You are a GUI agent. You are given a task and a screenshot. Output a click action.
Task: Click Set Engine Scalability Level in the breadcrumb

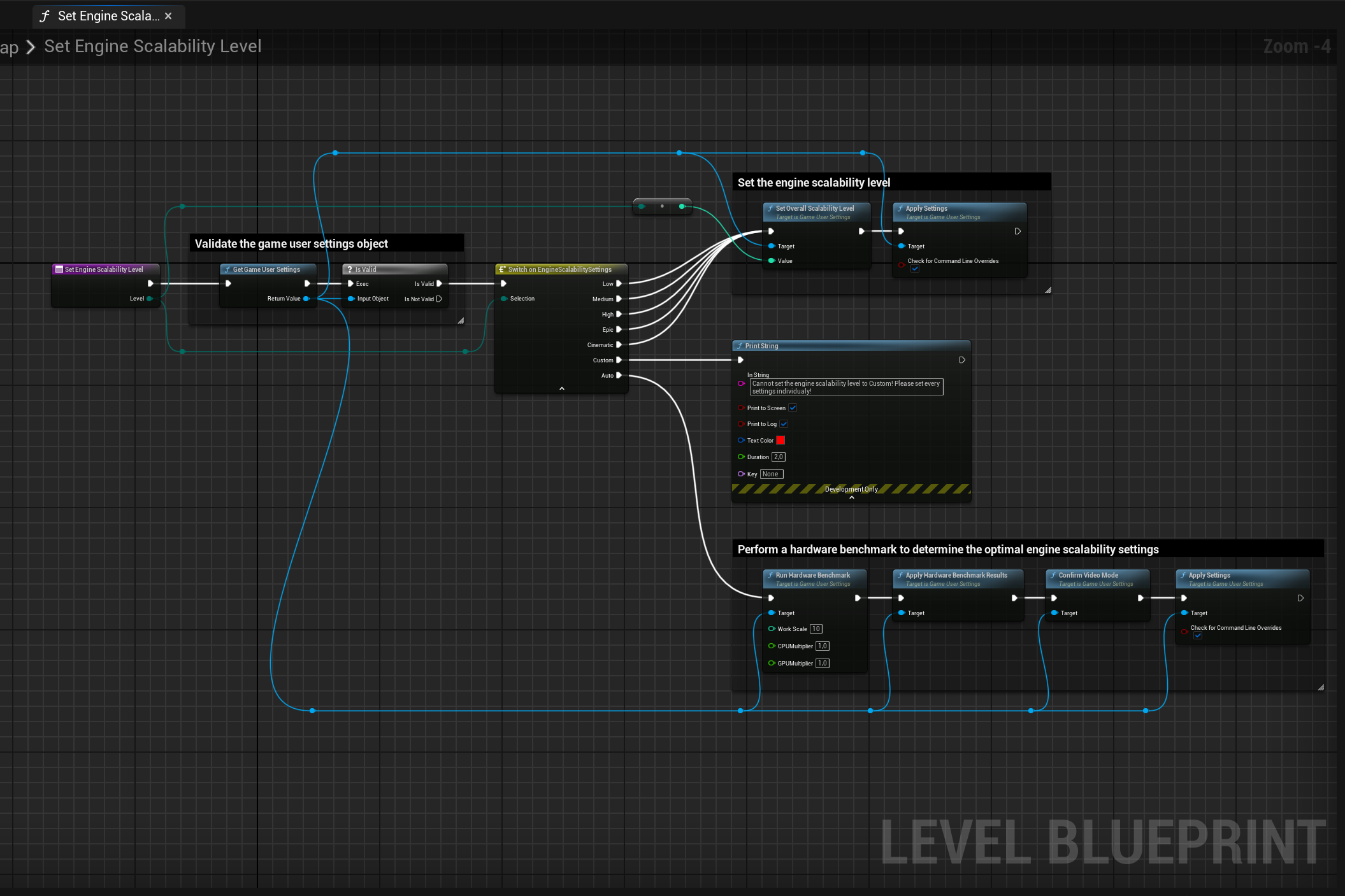[153, 46]
